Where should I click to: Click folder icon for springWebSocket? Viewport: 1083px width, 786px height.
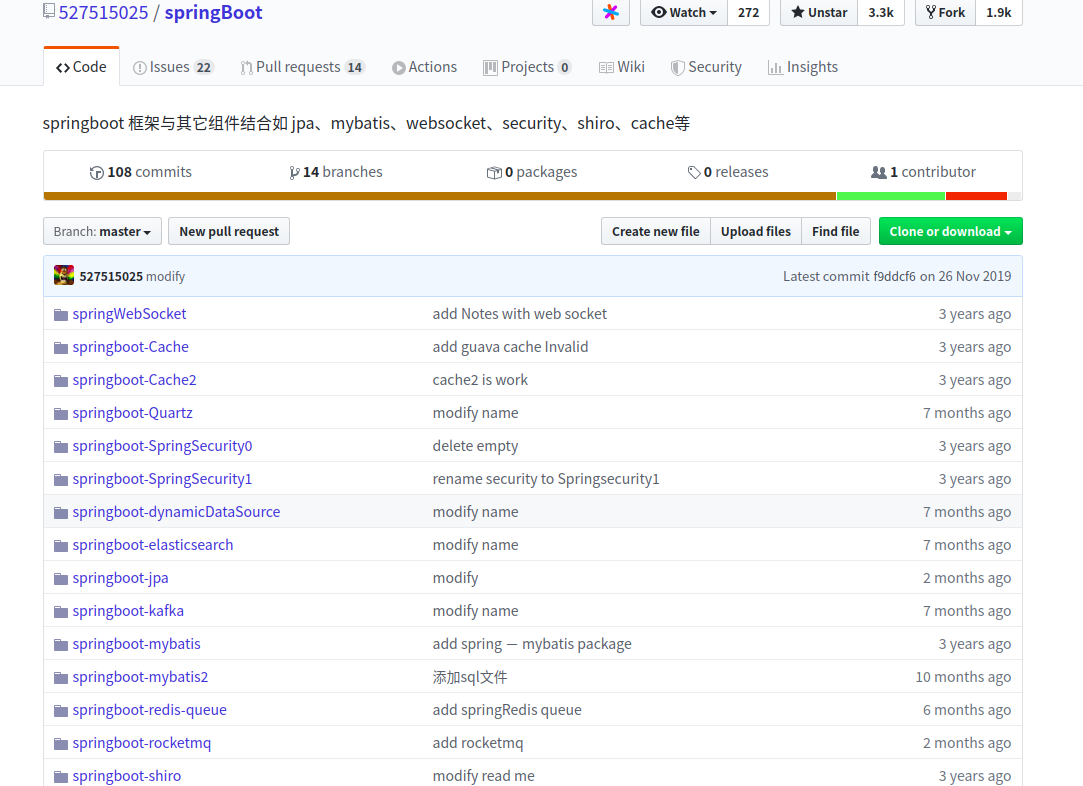tap(61, 315)
